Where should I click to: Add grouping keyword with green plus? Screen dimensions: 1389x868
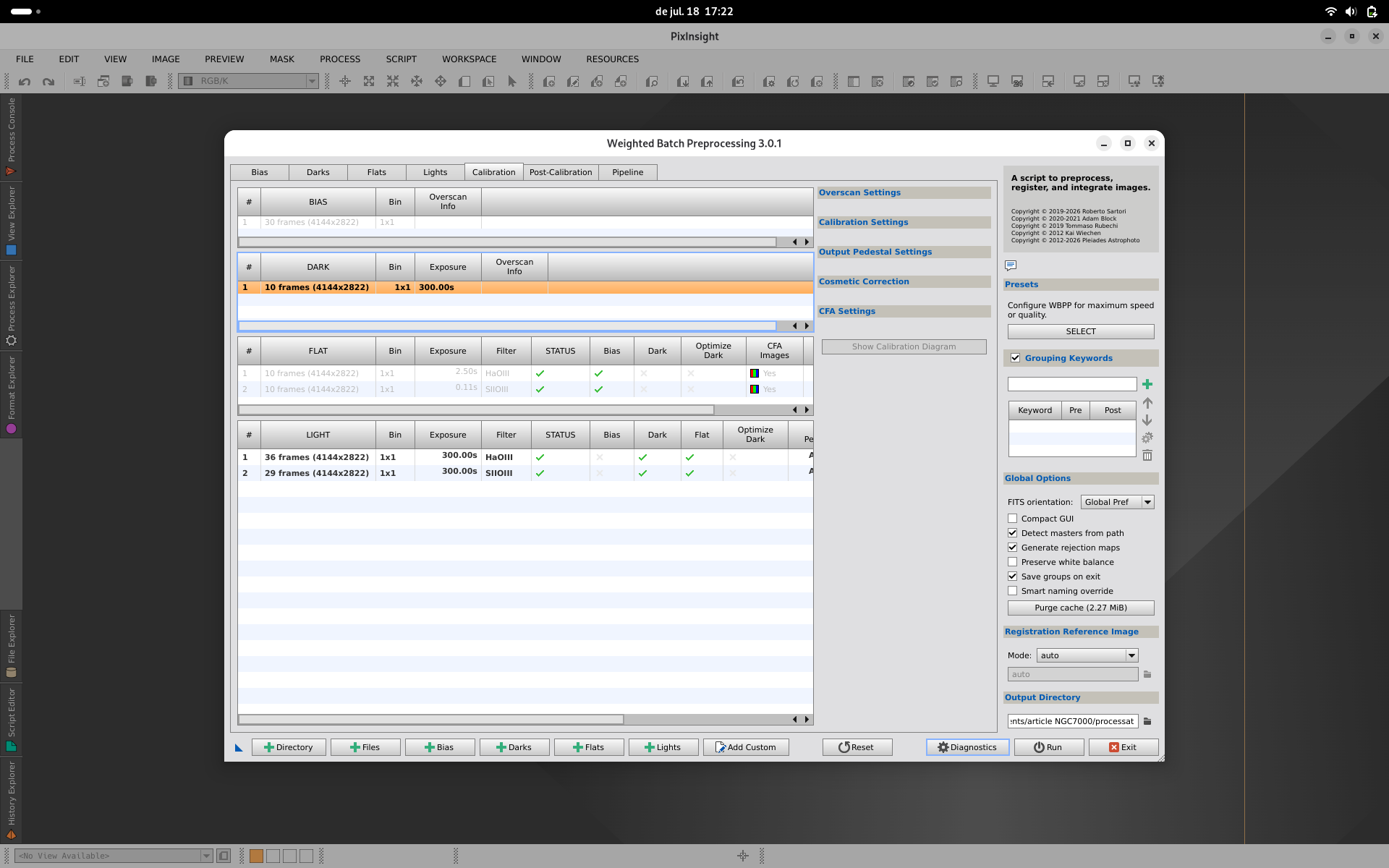[x=1147, y=384]
